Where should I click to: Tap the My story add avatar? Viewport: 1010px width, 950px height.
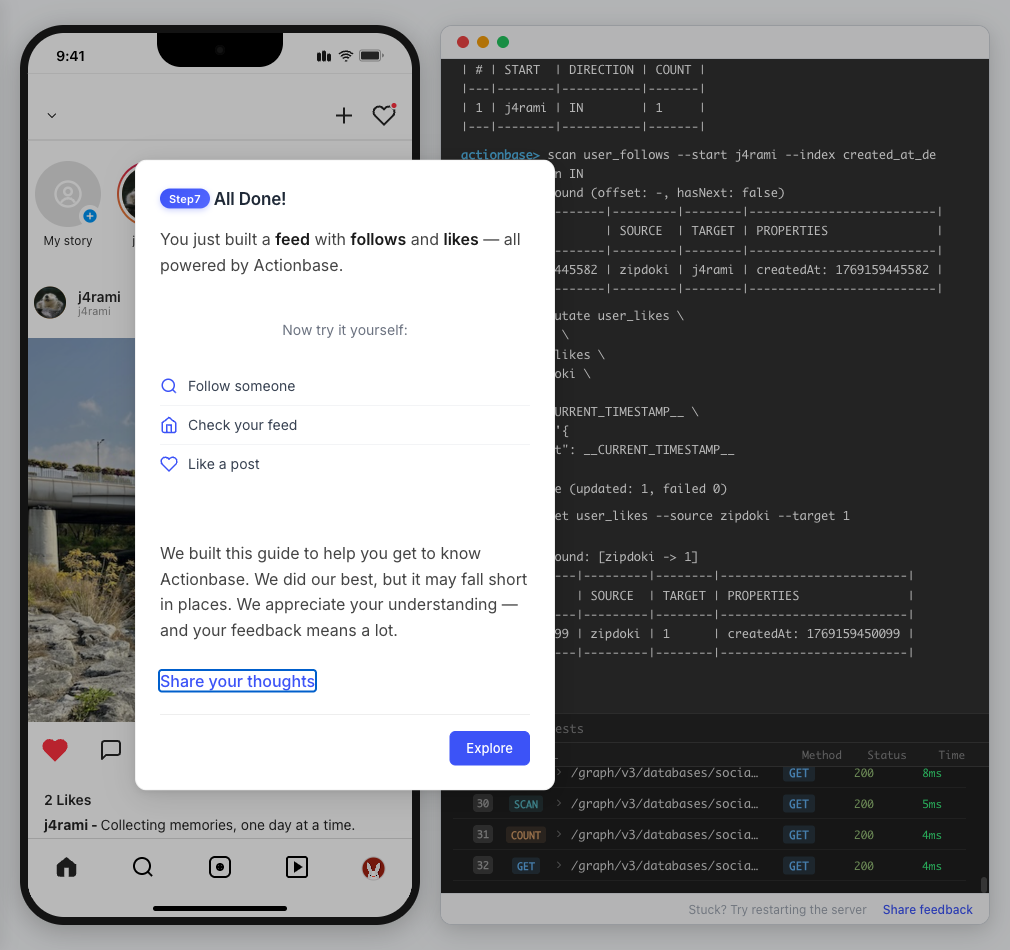pyautogui.click(x=68, y=195)
